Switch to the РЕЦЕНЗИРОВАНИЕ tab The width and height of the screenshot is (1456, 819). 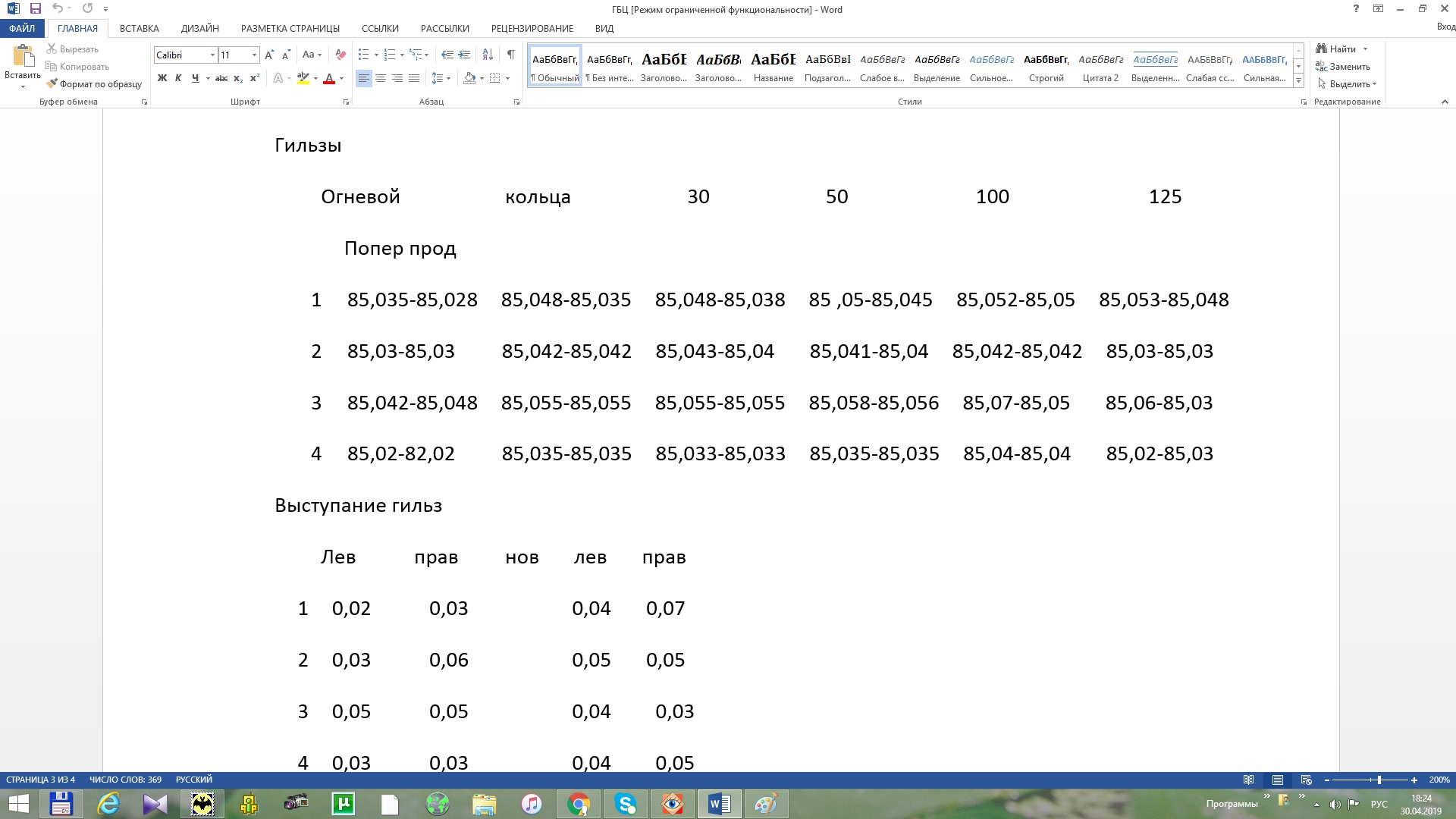click(x=532, y=28)
